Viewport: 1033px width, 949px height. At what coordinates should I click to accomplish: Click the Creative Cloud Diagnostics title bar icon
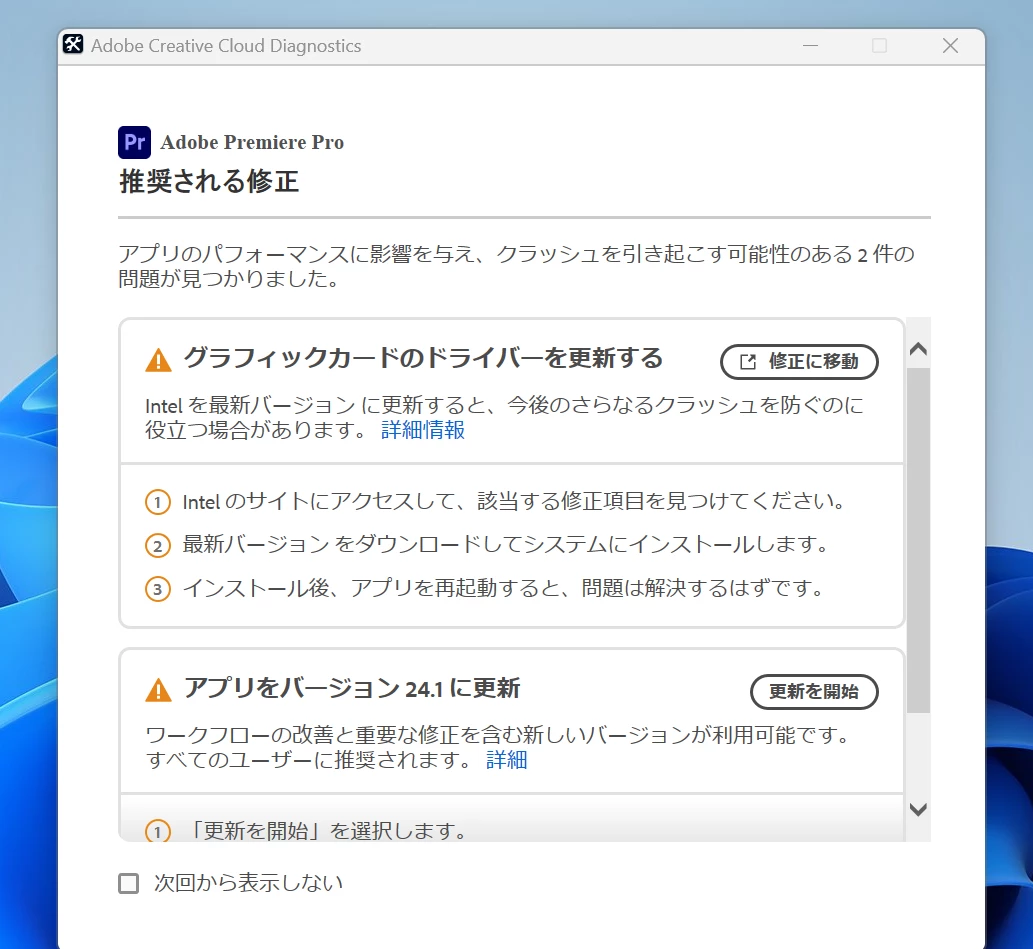click(x=73, y=44)
